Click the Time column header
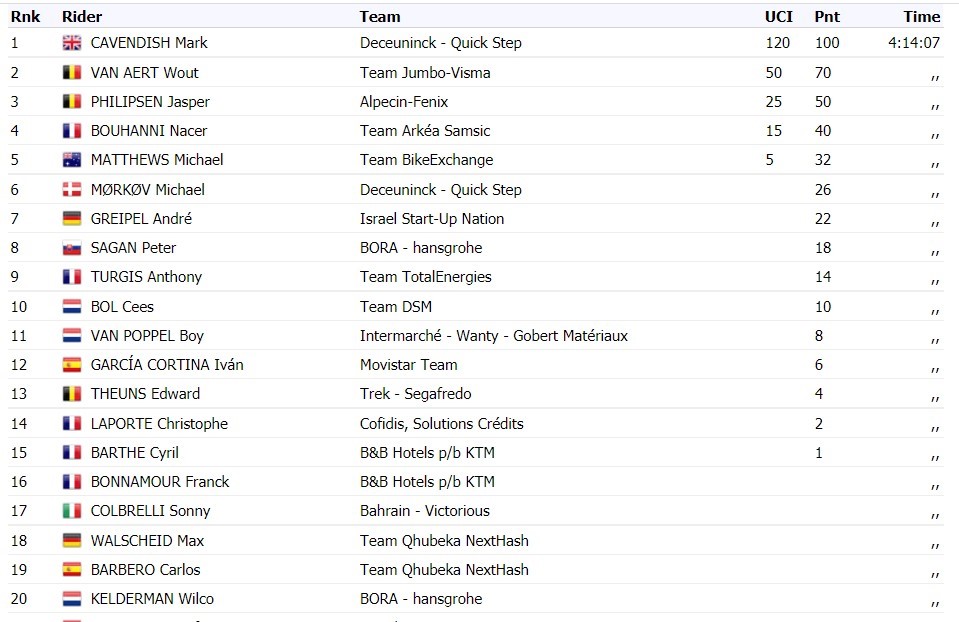Image resolution: width=959 pixels, height=622 pixels. (x=922, y=17)
